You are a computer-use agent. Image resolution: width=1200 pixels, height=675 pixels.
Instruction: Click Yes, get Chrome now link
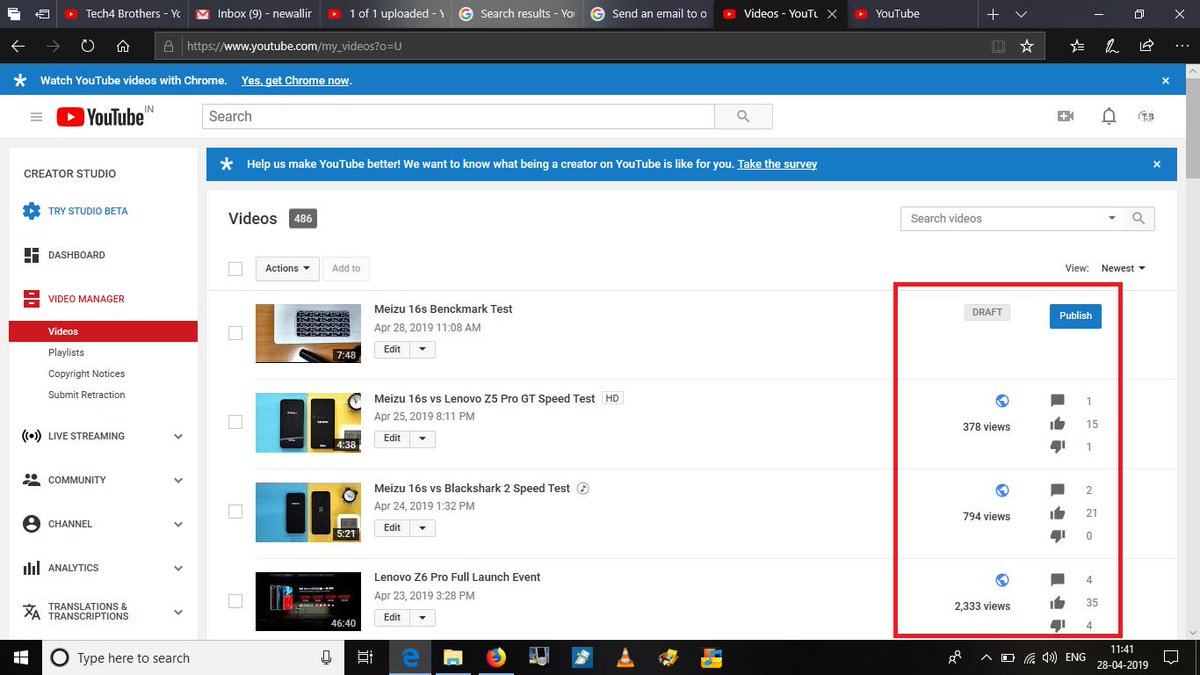[296, 80]
